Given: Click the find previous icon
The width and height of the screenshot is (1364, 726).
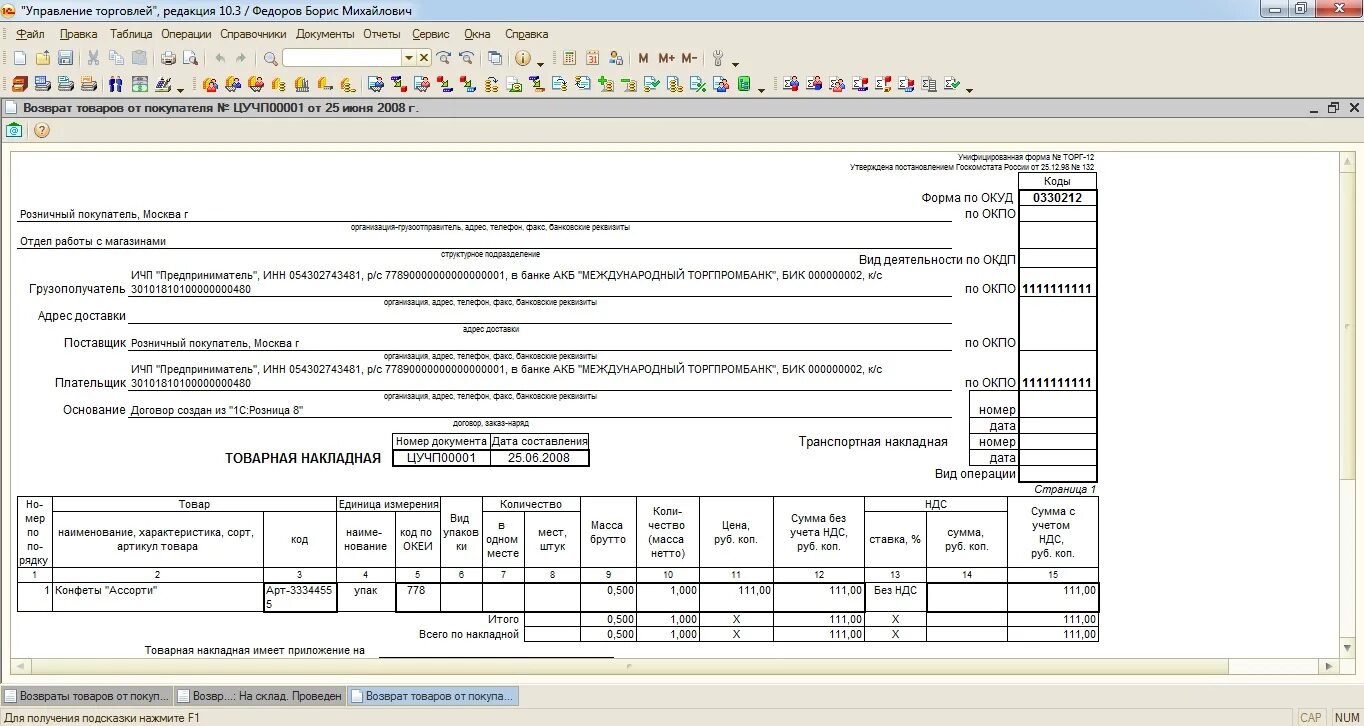Looking at the screenshot, I should point(467,59).
